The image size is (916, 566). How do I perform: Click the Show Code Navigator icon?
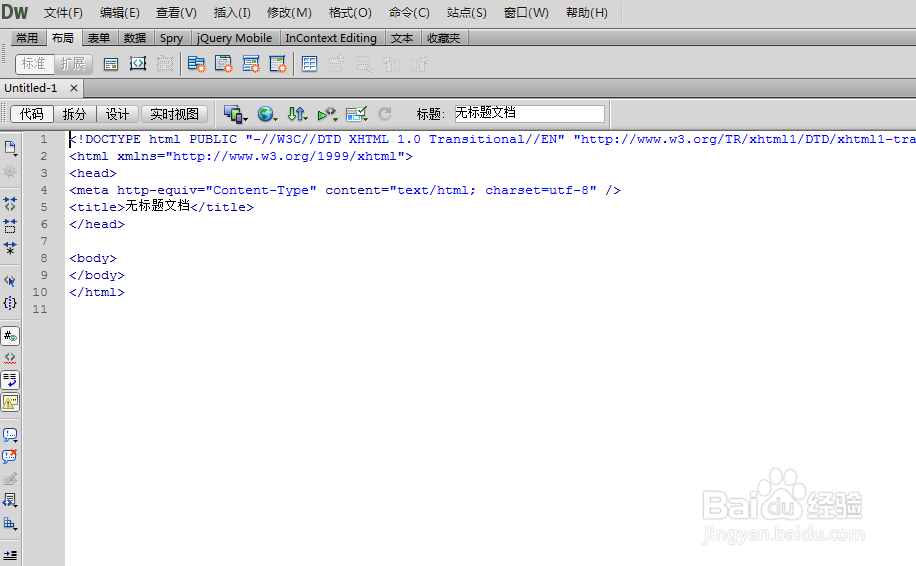coord(10,171)
